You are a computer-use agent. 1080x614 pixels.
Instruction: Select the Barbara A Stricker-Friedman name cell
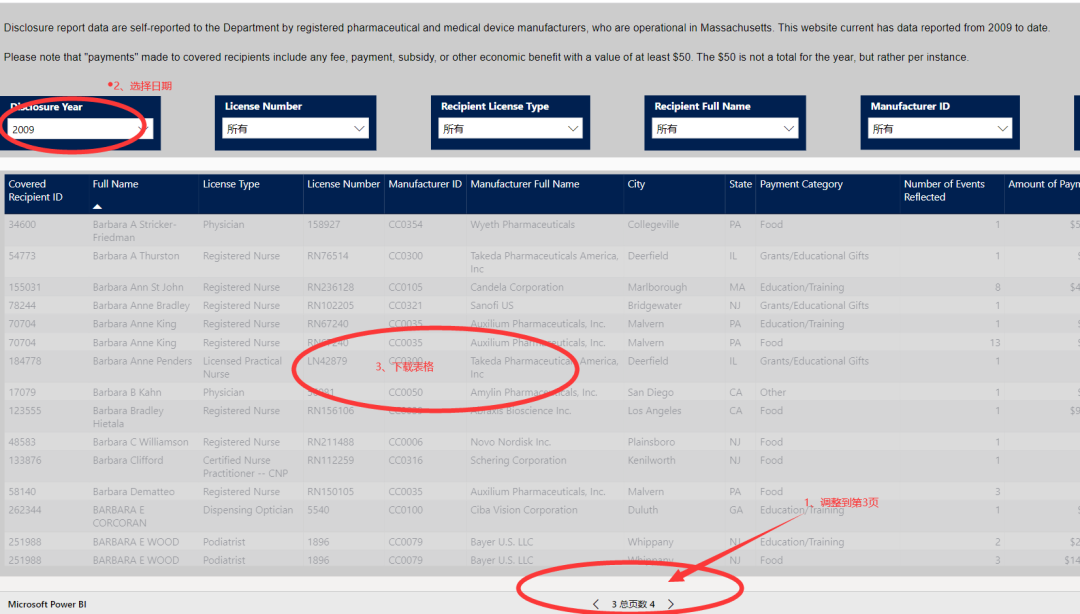pos(134,231)
